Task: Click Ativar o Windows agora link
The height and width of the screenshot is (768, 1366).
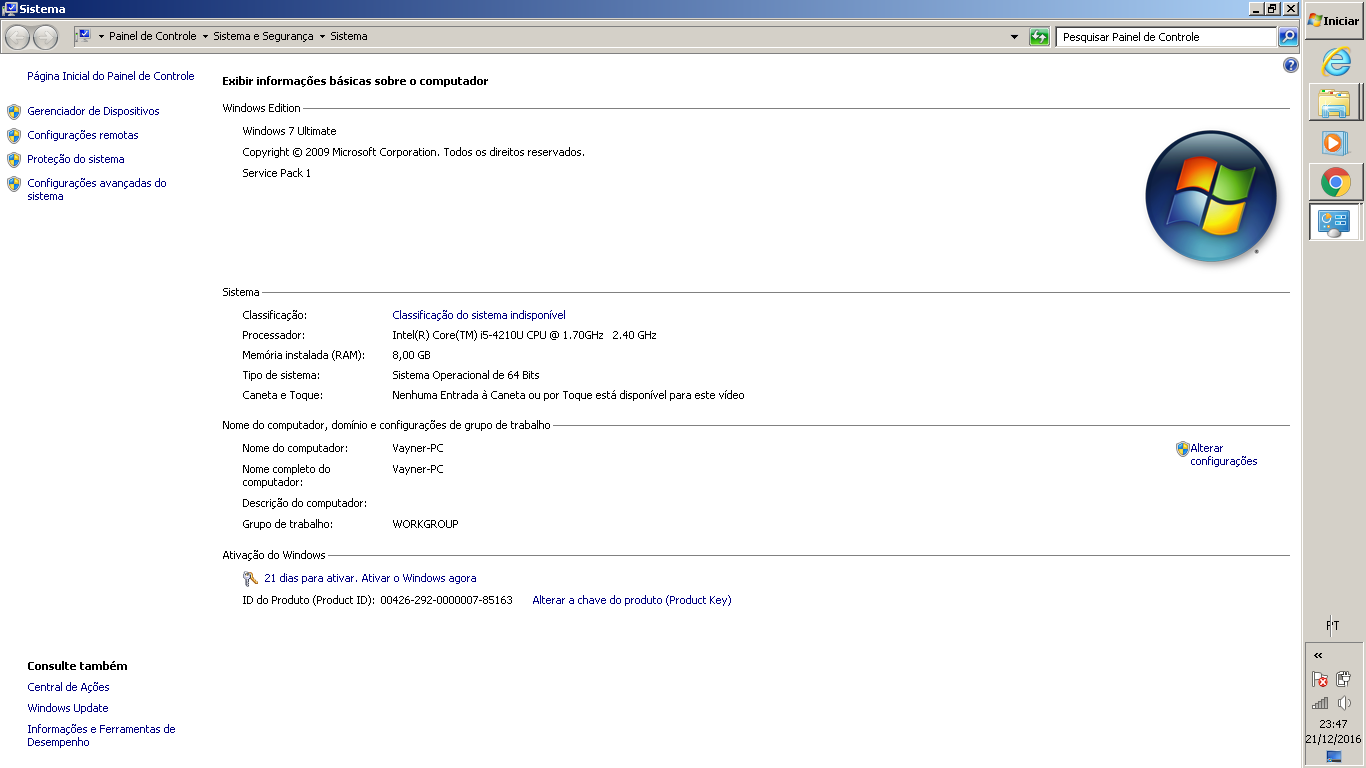Action: tap(419, 578)
